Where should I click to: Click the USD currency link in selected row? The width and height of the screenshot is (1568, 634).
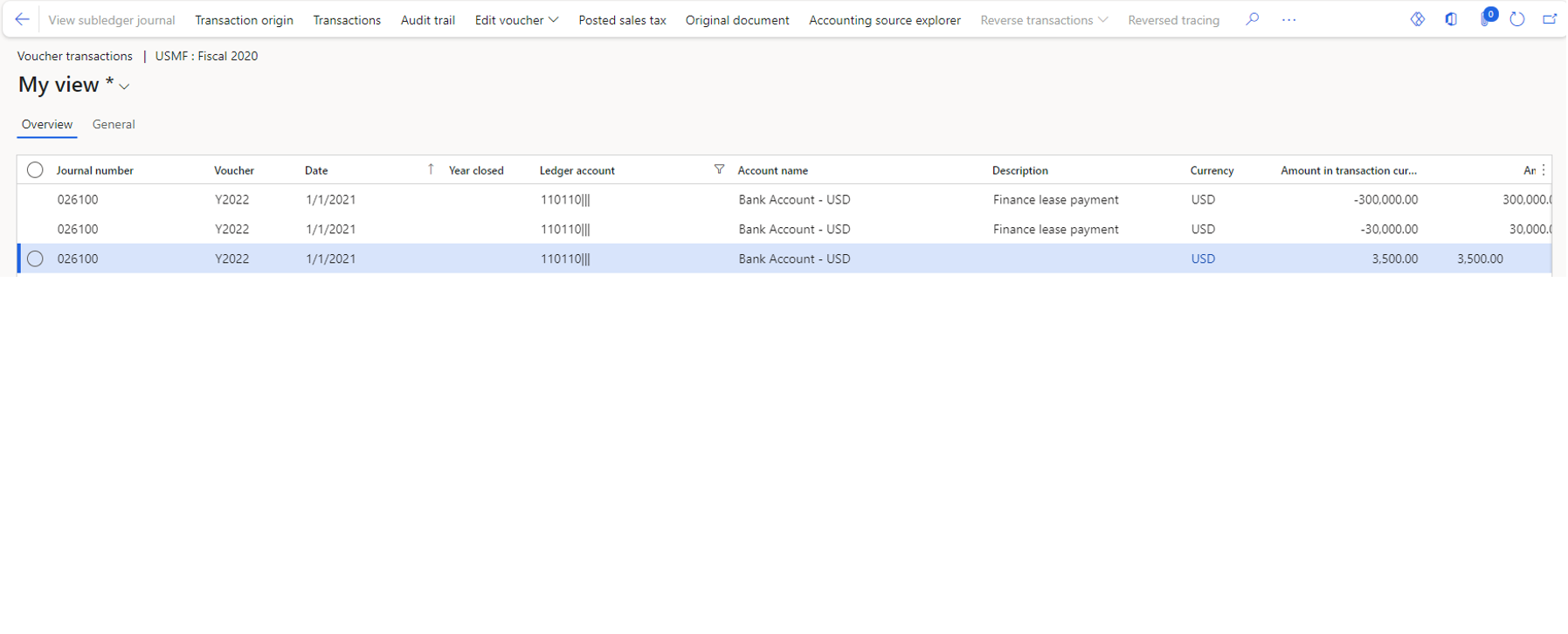pos(1203,258)
